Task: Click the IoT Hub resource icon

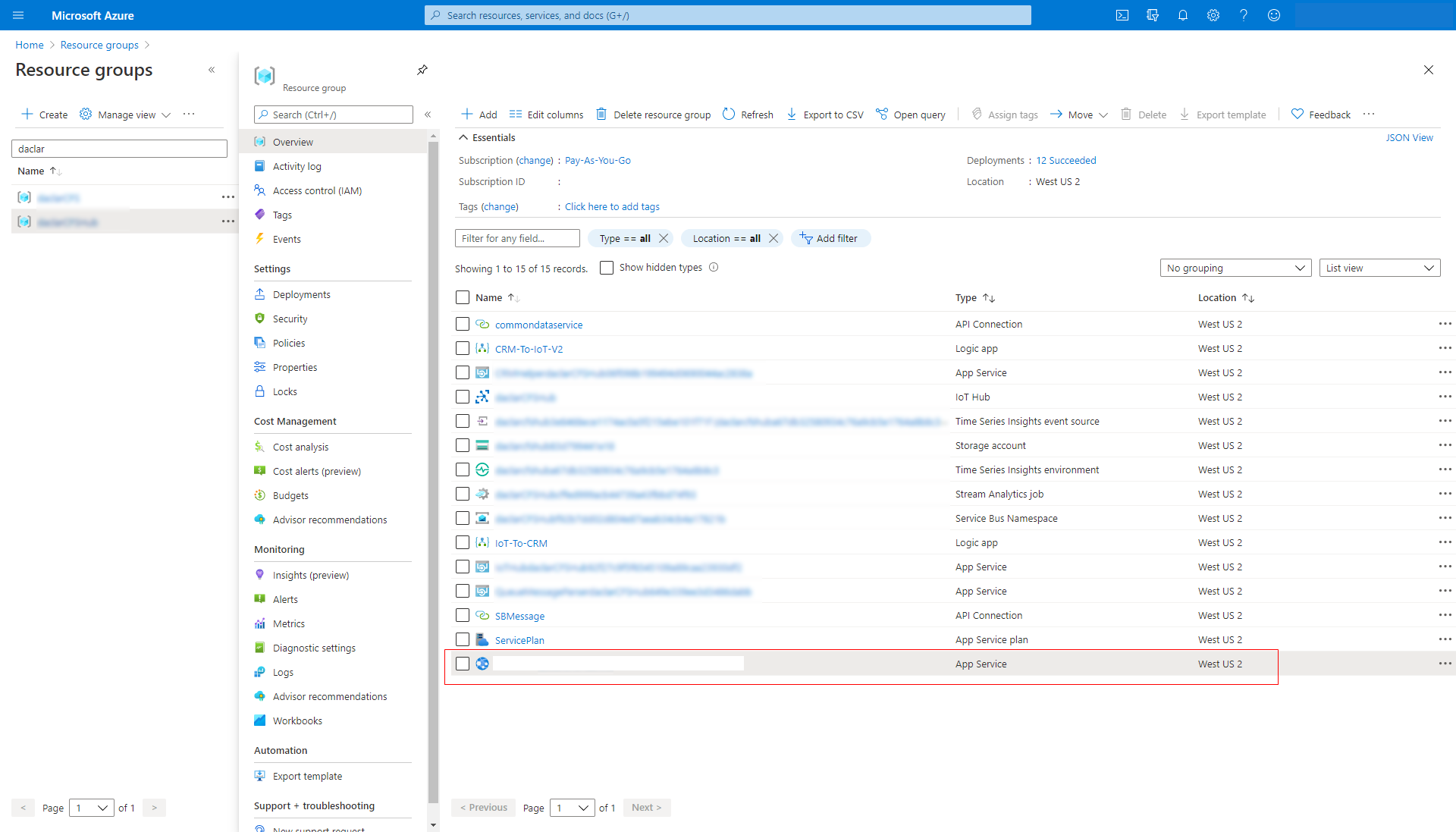Action: [482, 397]
